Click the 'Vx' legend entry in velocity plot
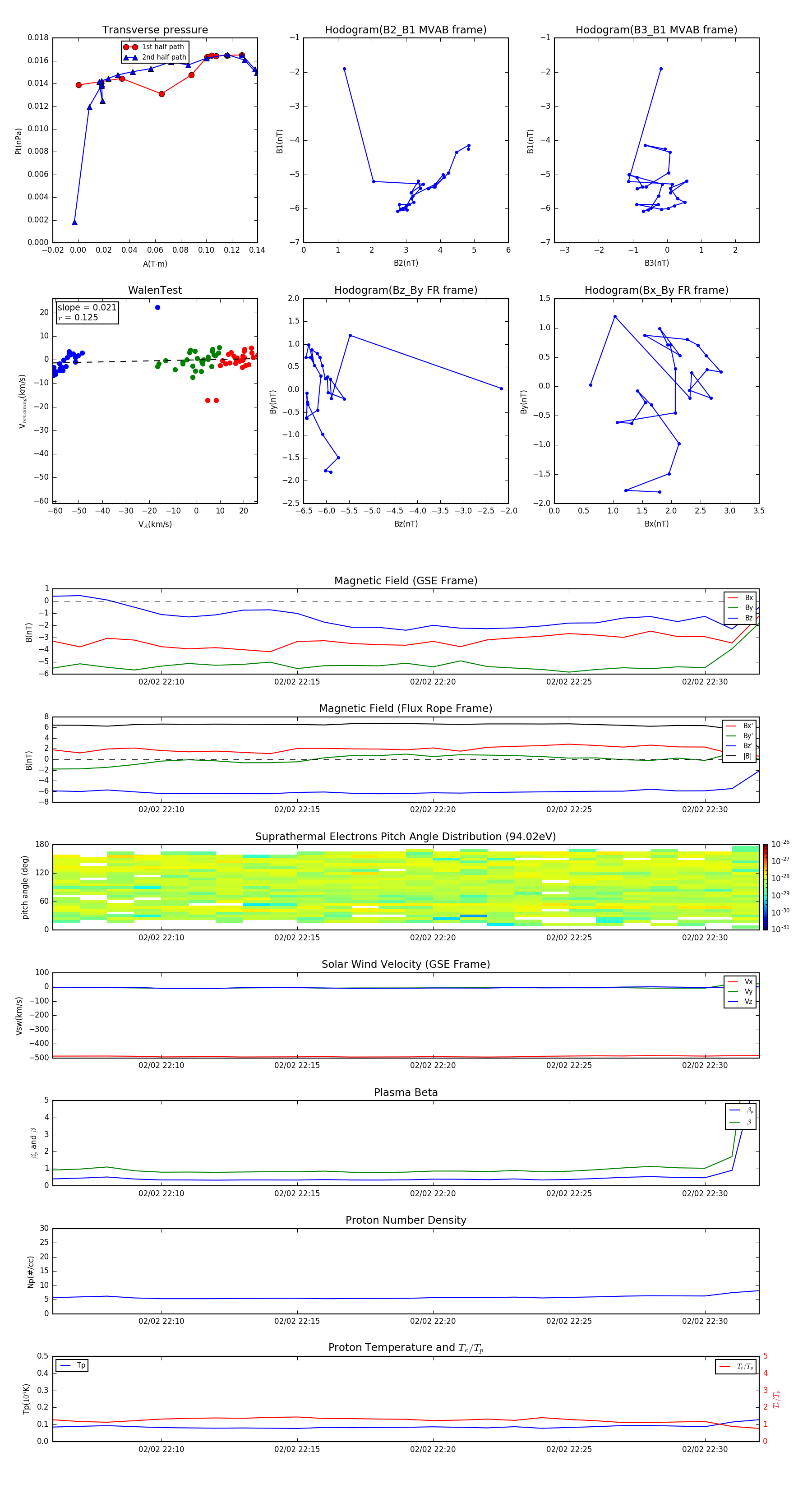 [740, 981]
